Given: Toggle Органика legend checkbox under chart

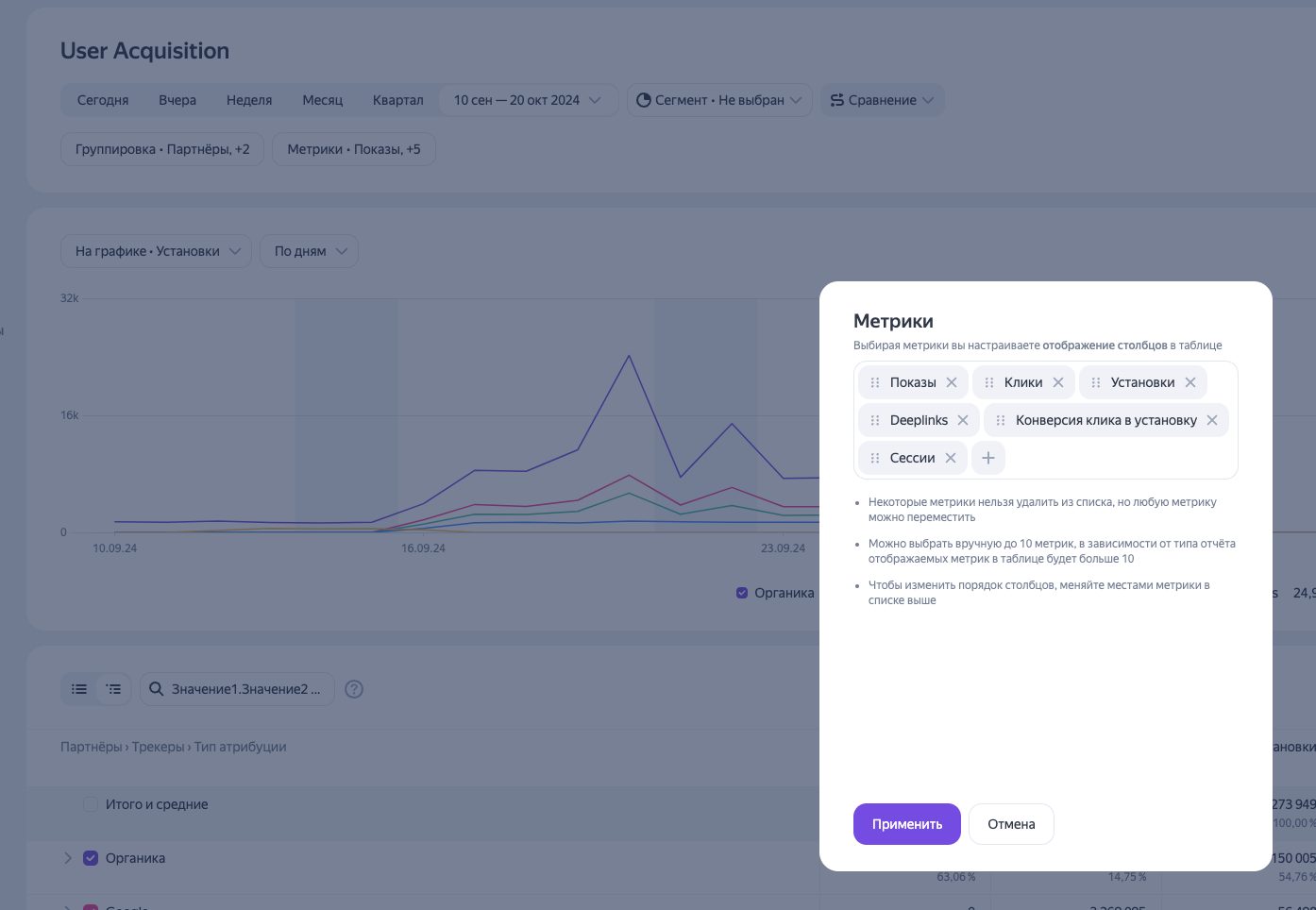Looking at the screenshot, I should 742,593.
